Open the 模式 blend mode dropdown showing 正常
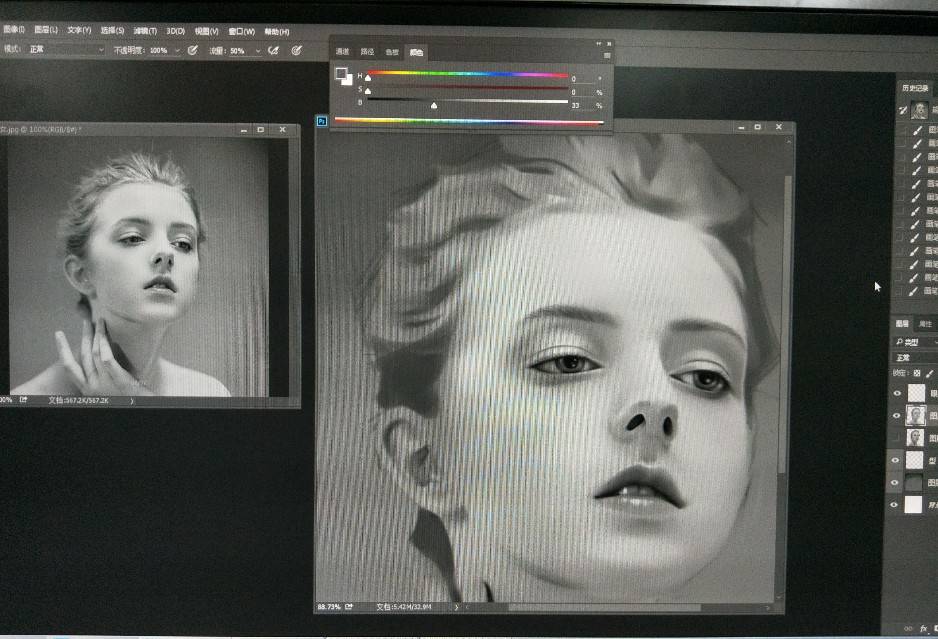Screen dimensions: 938x639 pos(66,50)
